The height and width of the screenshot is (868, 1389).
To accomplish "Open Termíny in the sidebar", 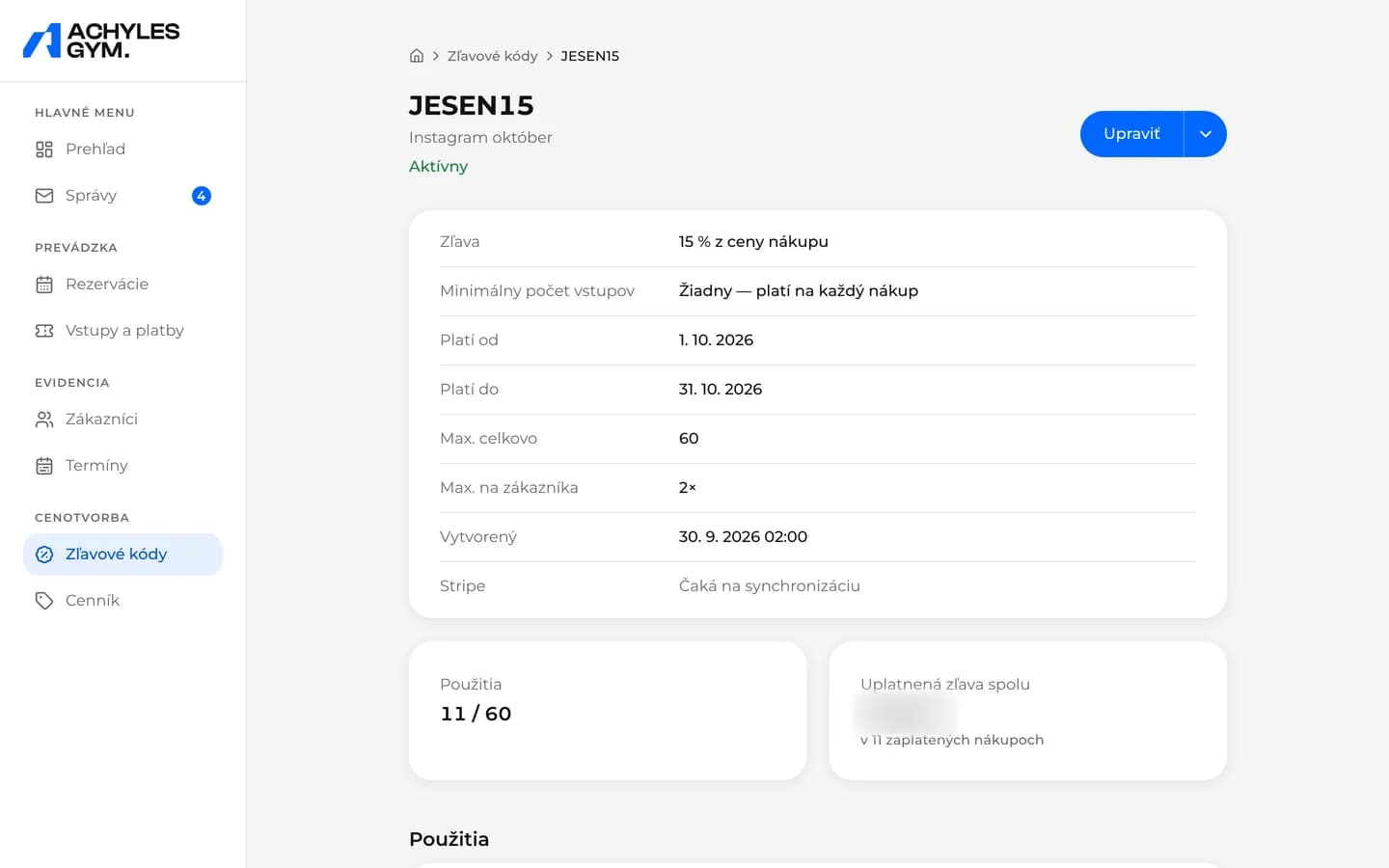I will [123, 466].
